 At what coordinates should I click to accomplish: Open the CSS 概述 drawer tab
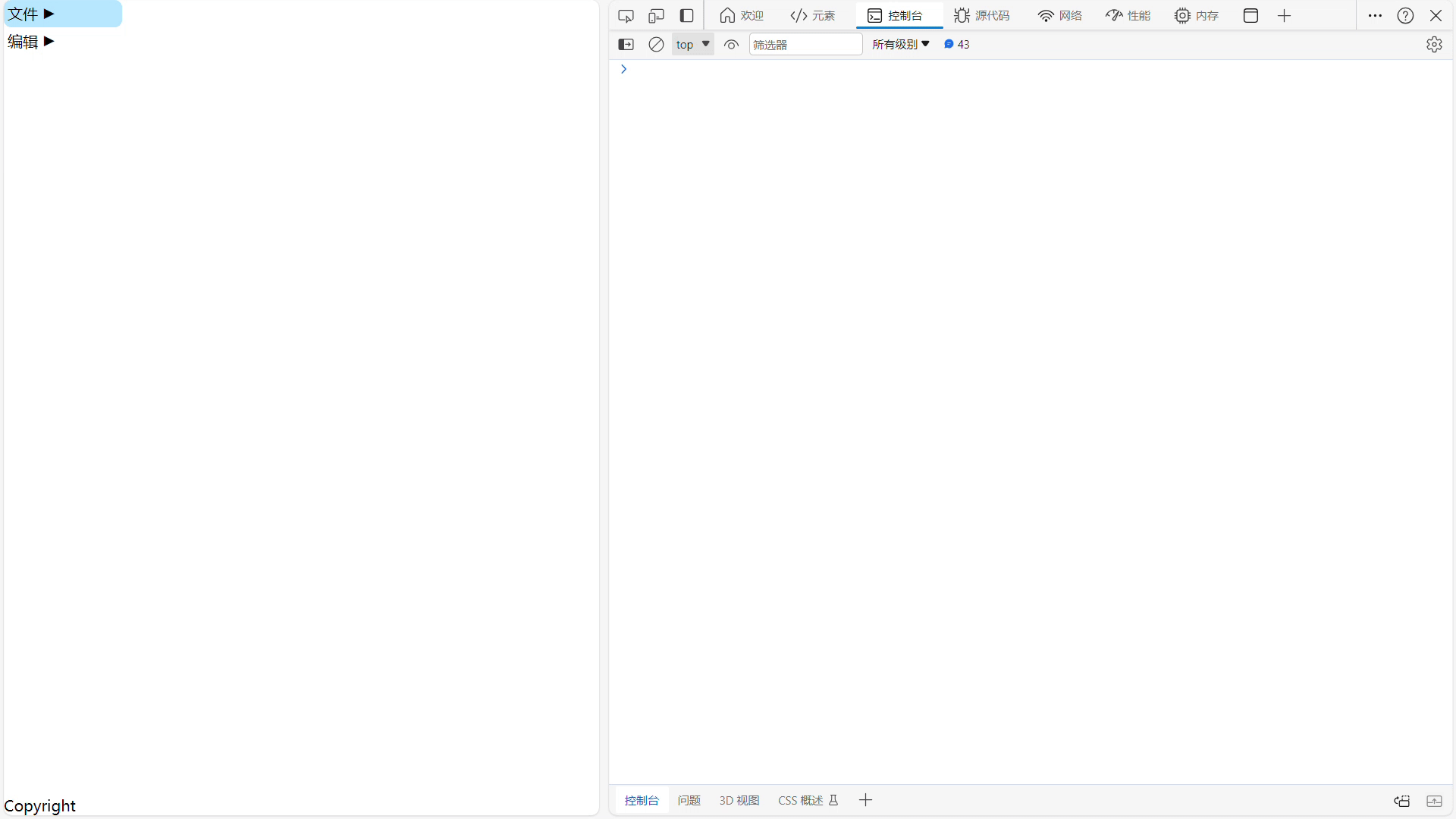pos(808,801)
